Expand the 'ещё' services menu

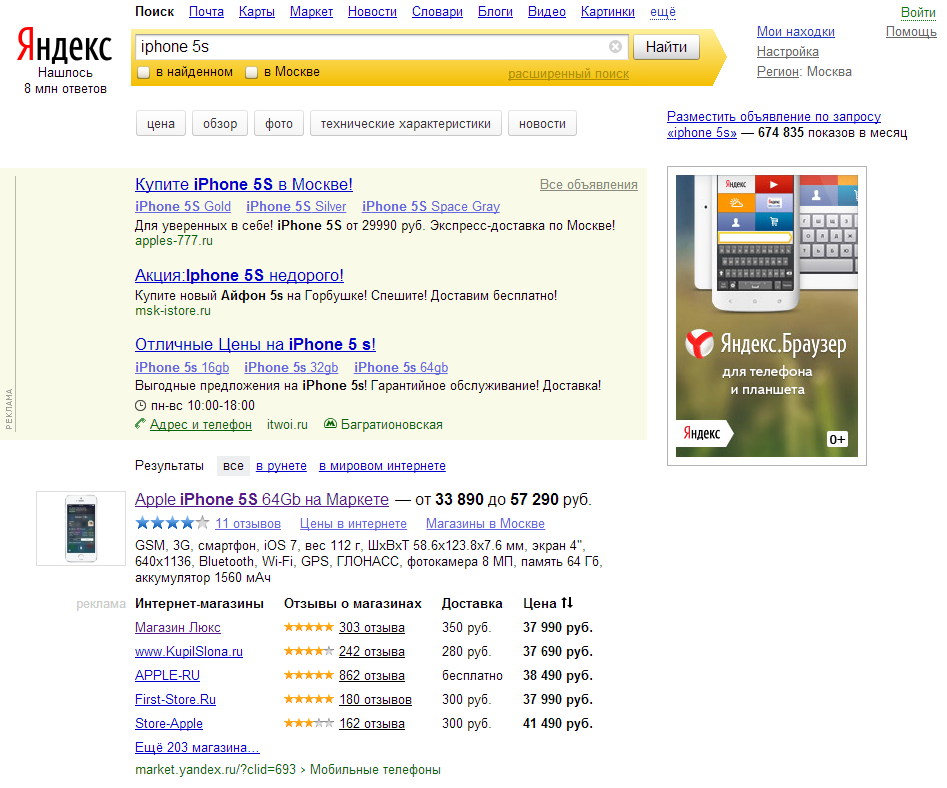tap(663, 11)
